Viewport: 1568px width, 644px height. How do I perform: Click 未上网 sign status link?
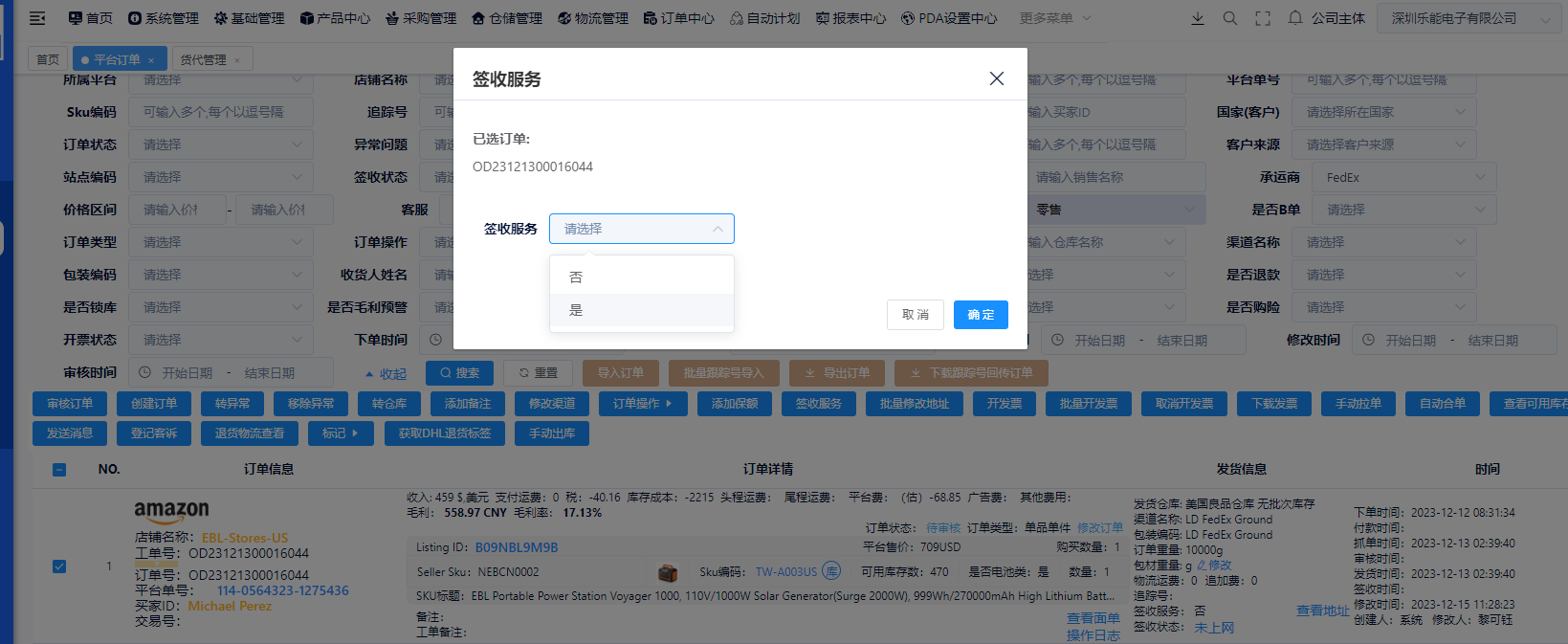point(1214,628)
